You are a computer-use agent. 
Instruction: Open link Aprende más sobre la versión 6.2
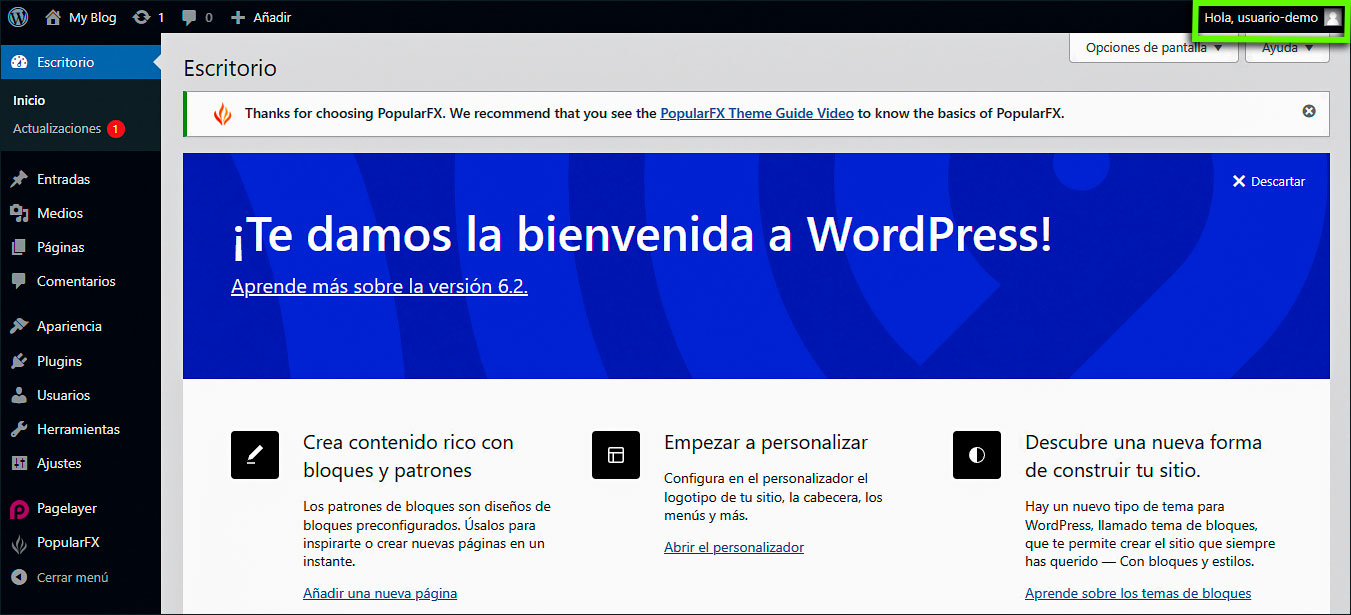(x=379, y=286)
